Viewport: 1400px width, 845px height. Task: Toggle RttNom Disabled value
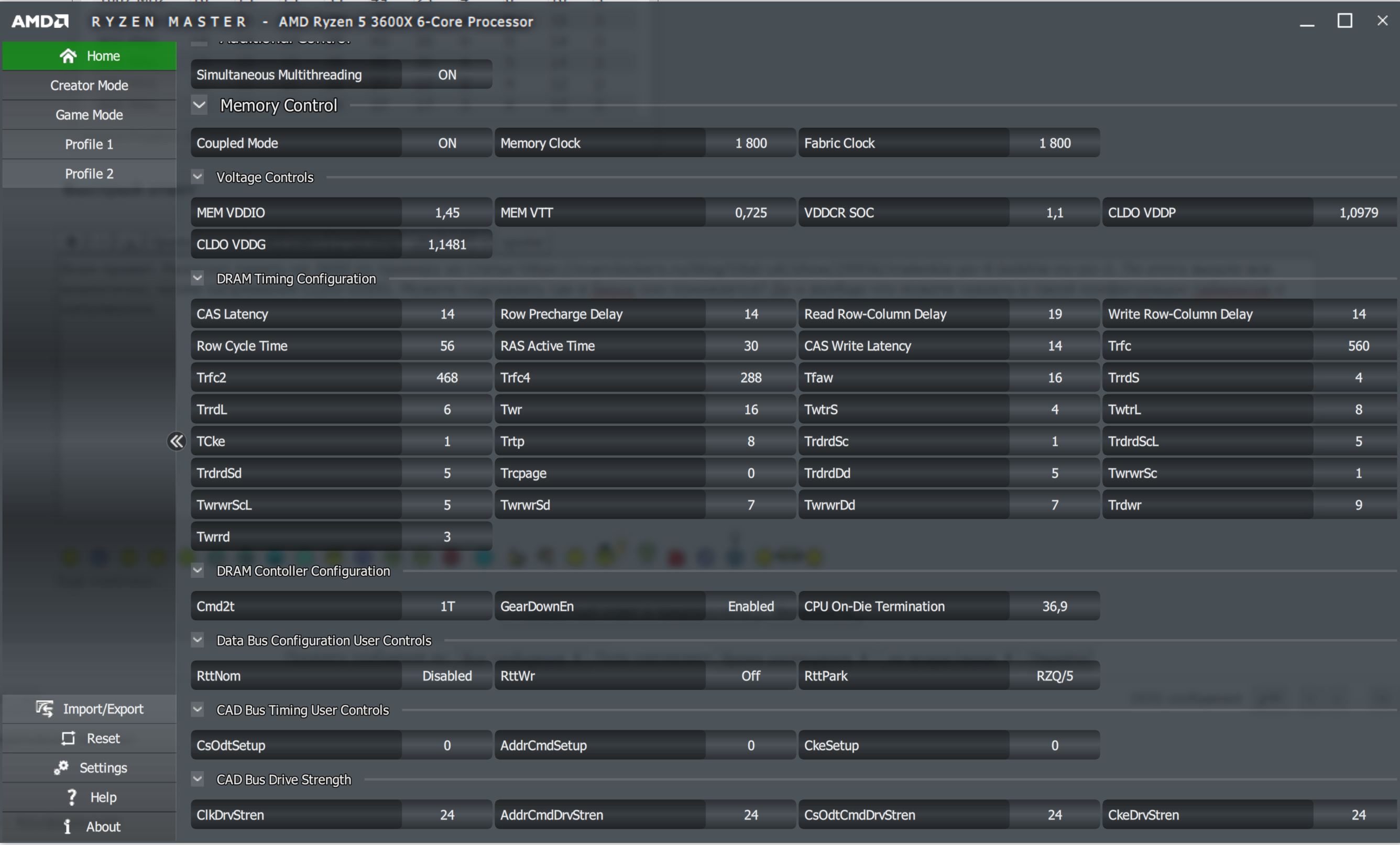[446, 676]
